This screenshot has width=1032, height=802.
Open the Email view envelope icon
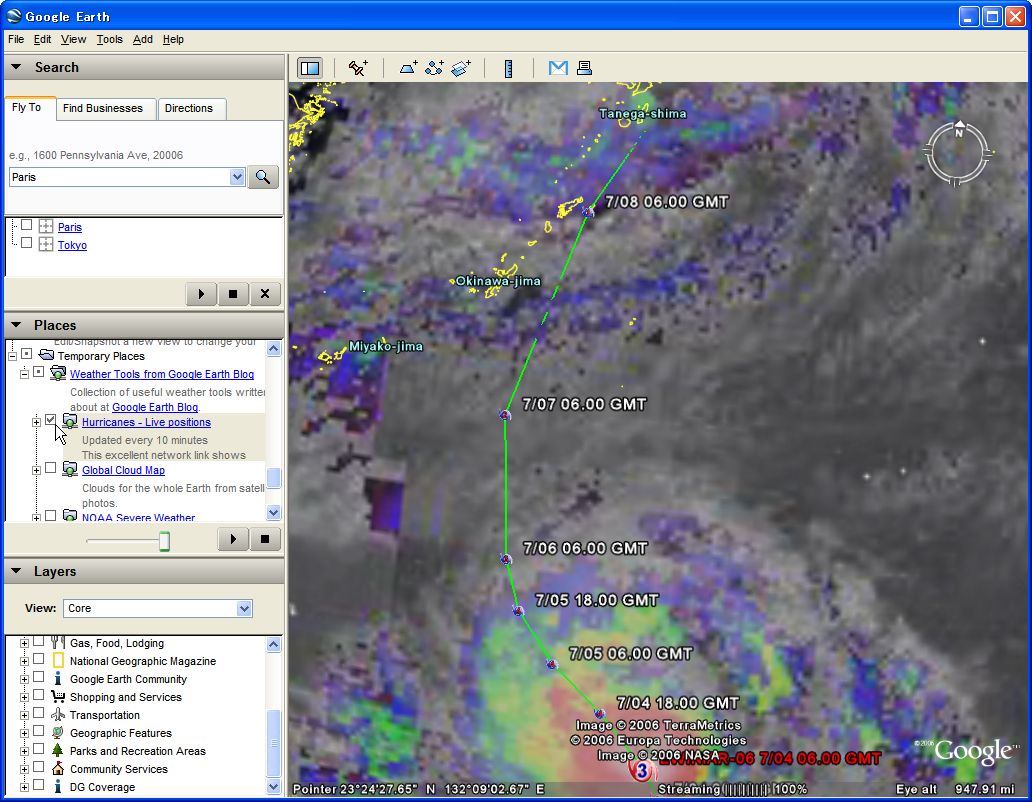558,68
